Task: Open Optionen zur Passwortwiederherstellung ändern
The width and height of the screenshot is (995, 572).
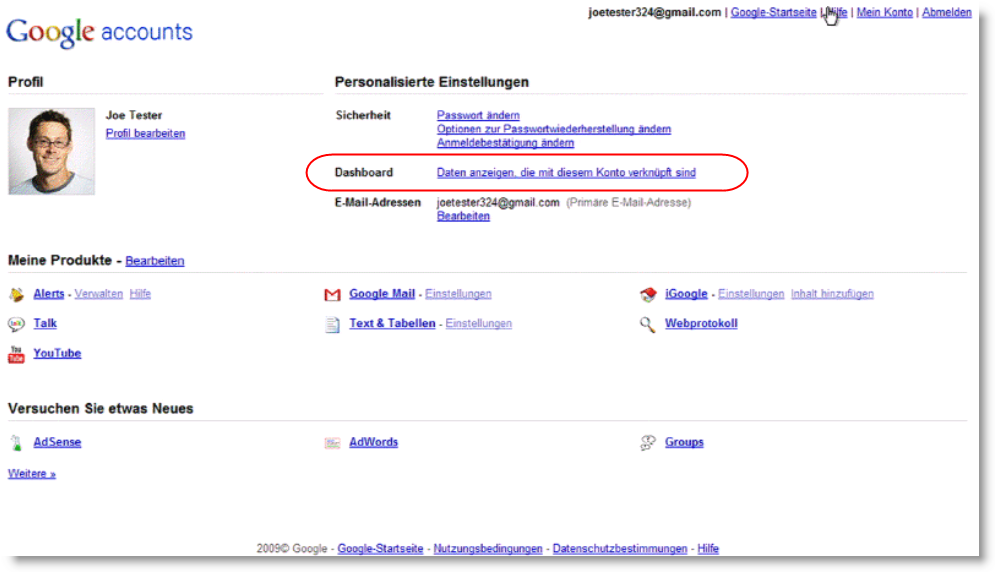Action: [553, 129]
